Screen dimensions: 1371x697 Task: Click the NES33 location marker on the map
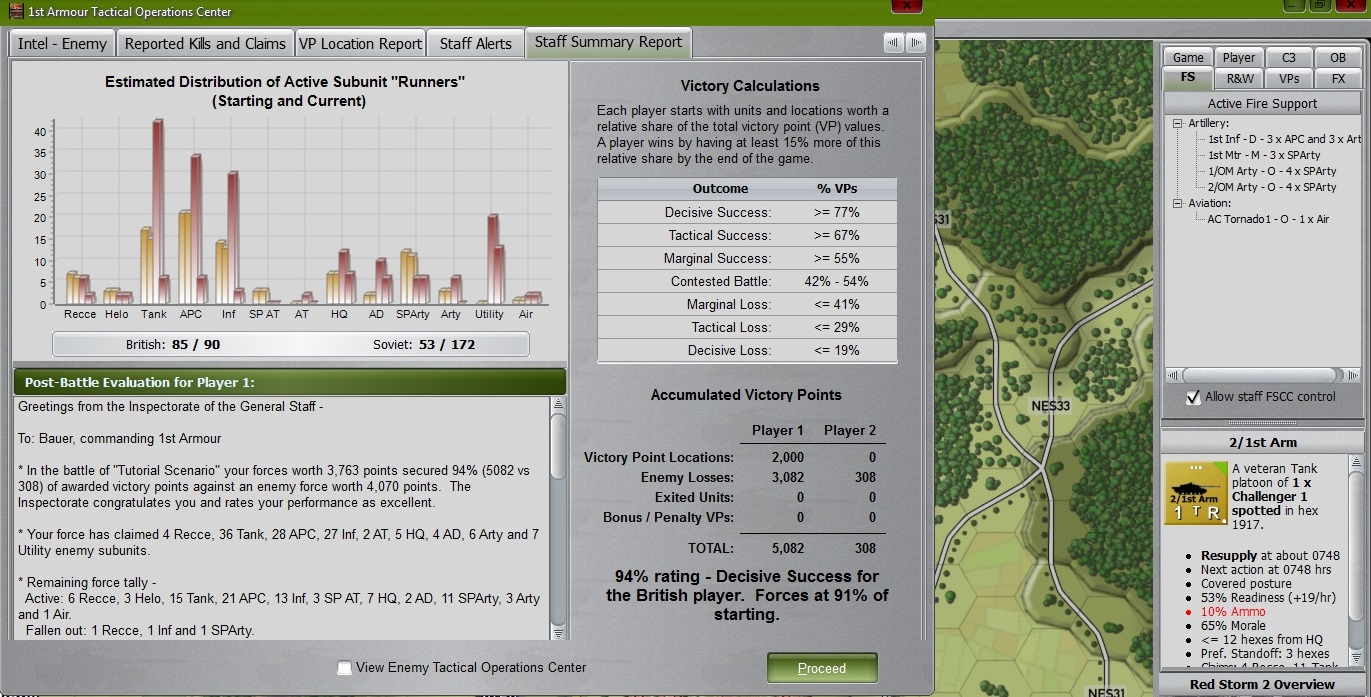pos(1051,407)
